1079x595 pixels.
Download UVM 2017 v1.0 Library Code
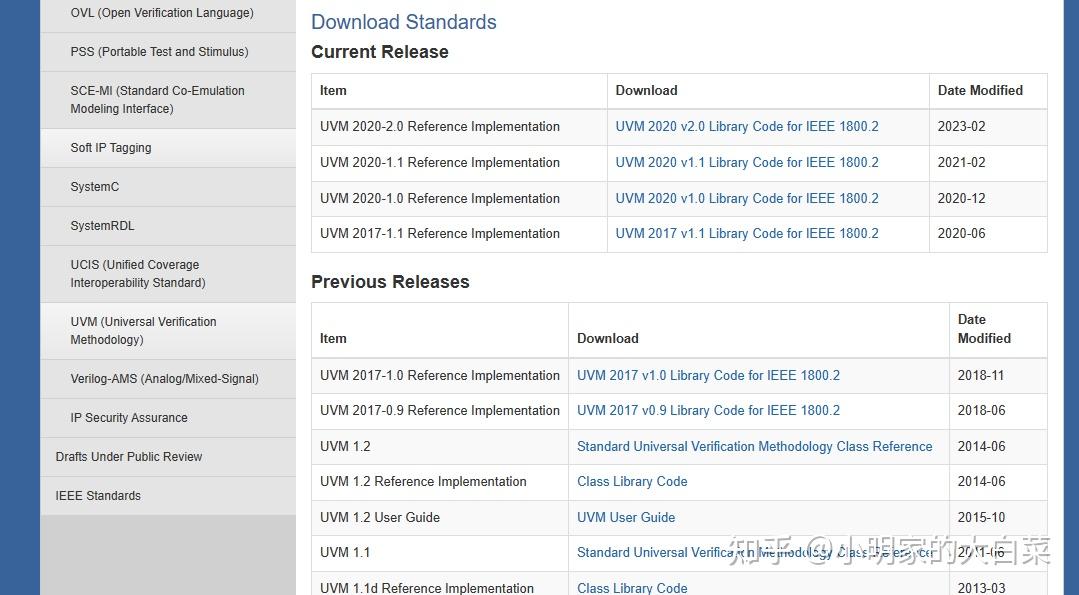[708, 376]
